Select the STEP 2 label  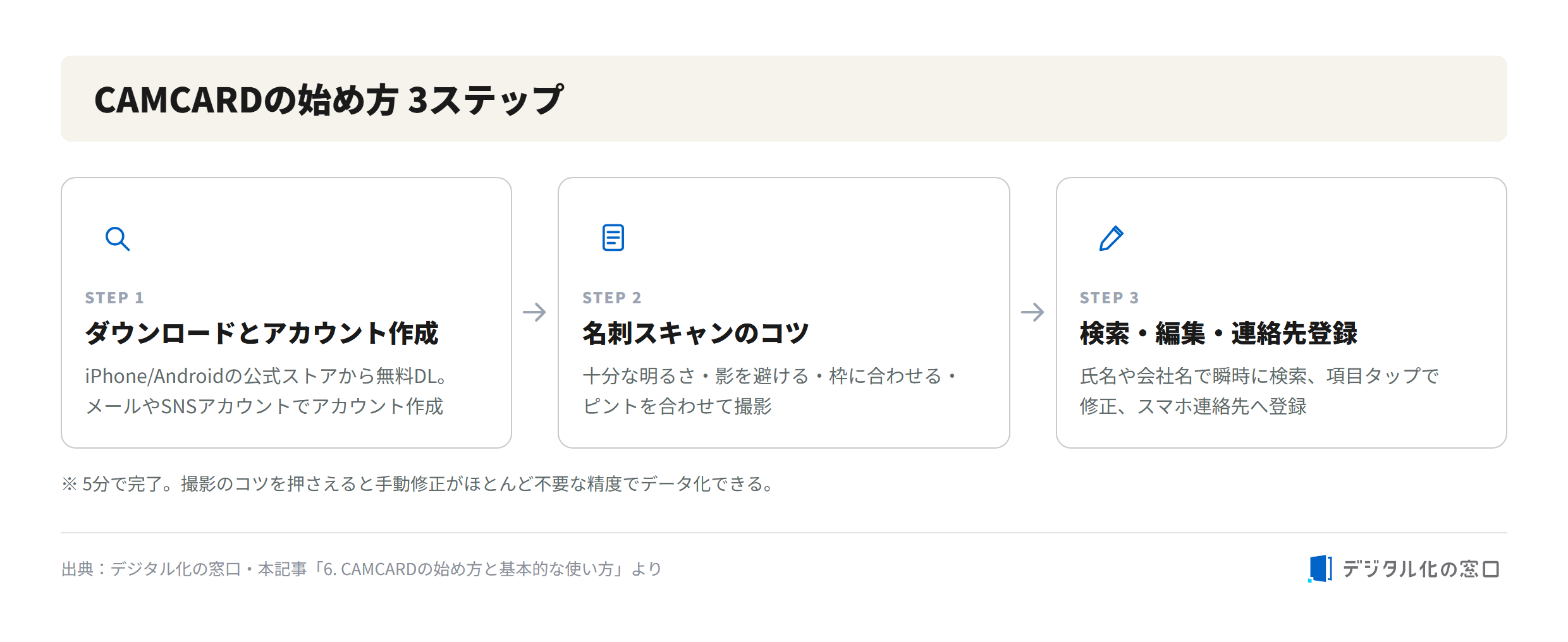pyautogui.click(x=612, y=298)
